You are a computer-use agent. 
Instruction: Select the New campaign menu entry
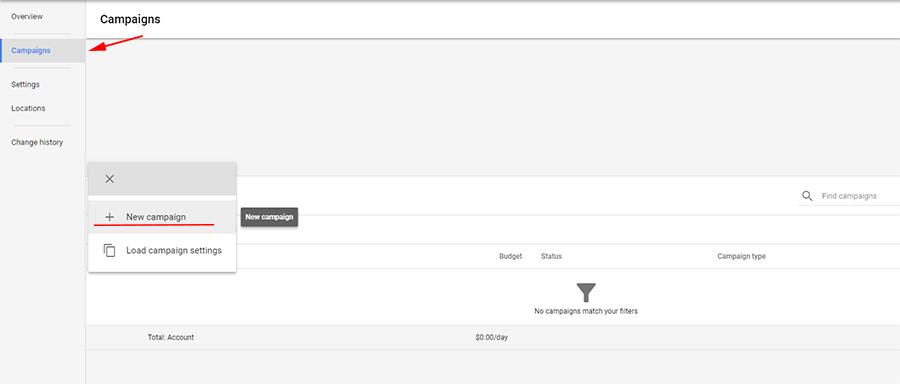click(162, 217)
